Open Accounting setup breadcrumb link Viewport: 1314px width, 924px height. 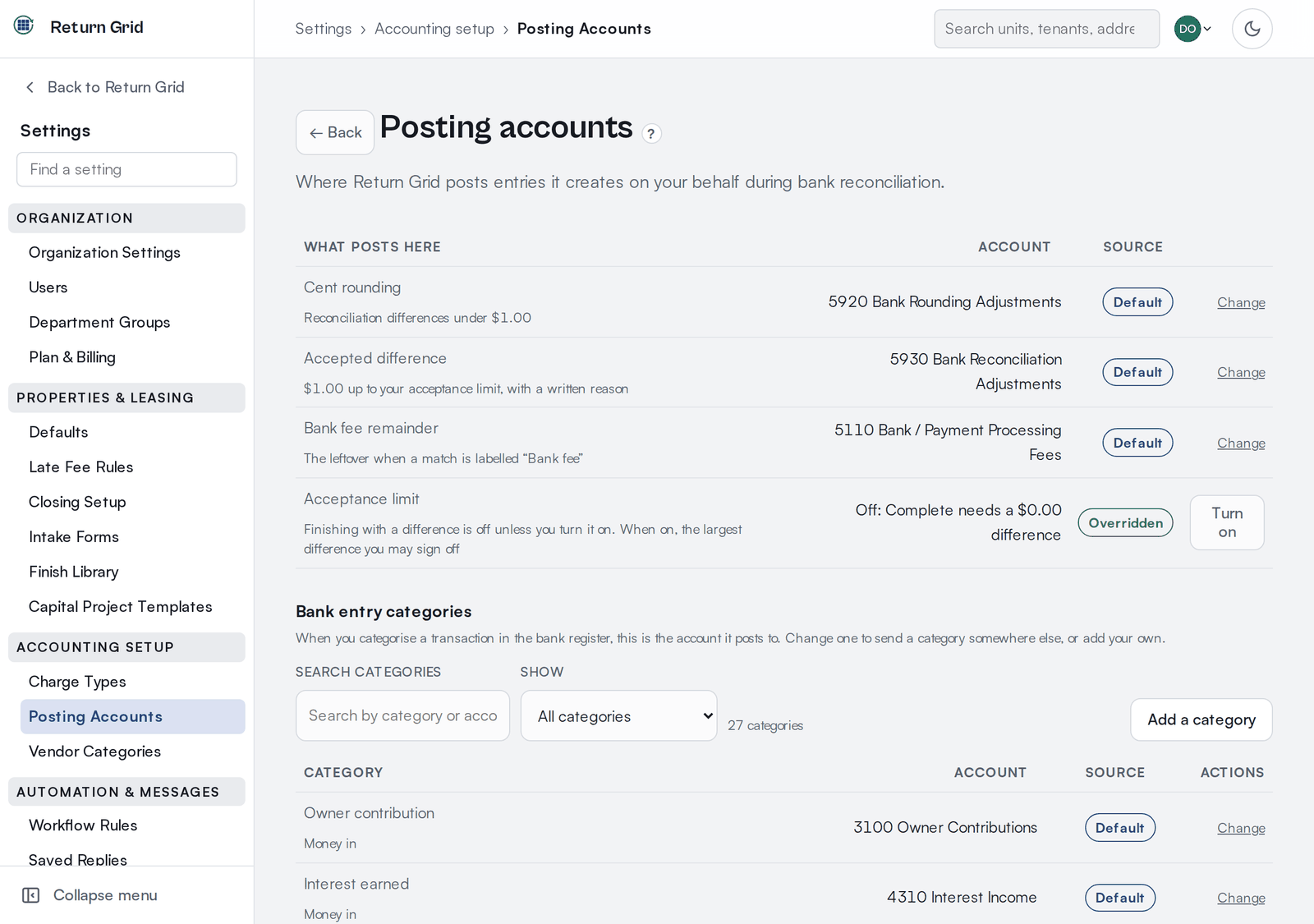click(x=434, y=29)
